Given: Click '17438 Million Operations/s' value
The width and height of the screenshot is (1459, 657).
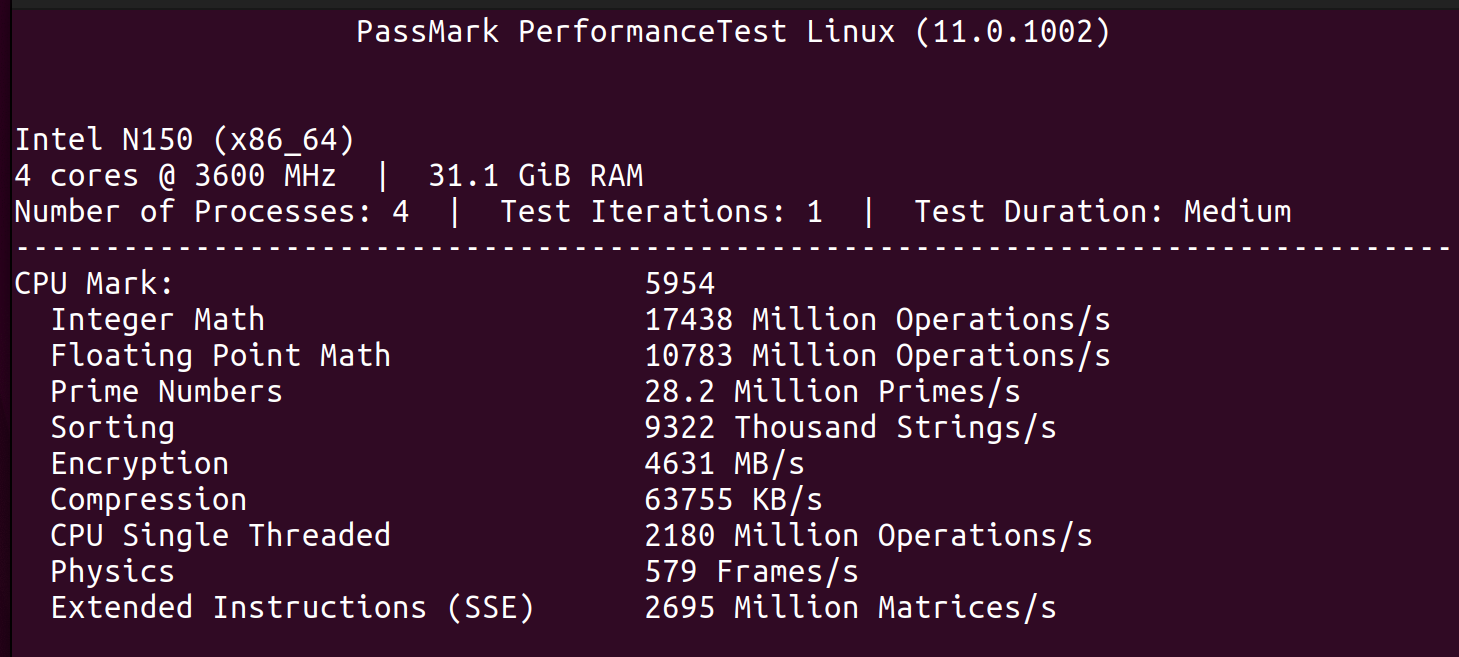Looking at the screenshot, I should pos(878,320).
